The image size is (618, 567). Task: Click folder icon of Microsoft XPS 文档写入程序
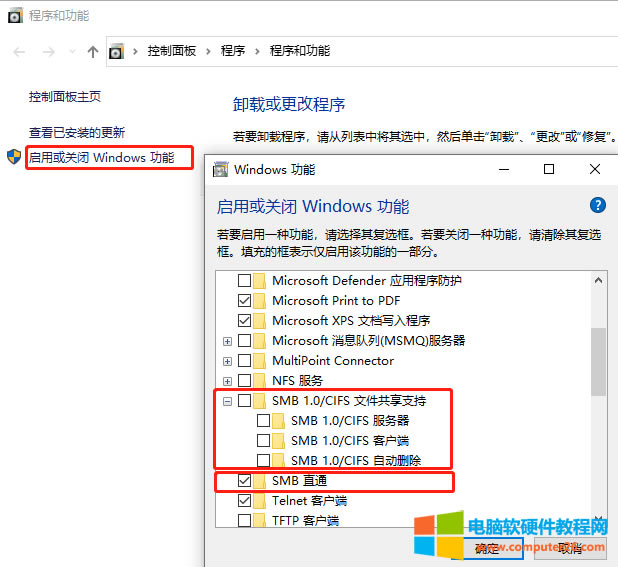259,320
